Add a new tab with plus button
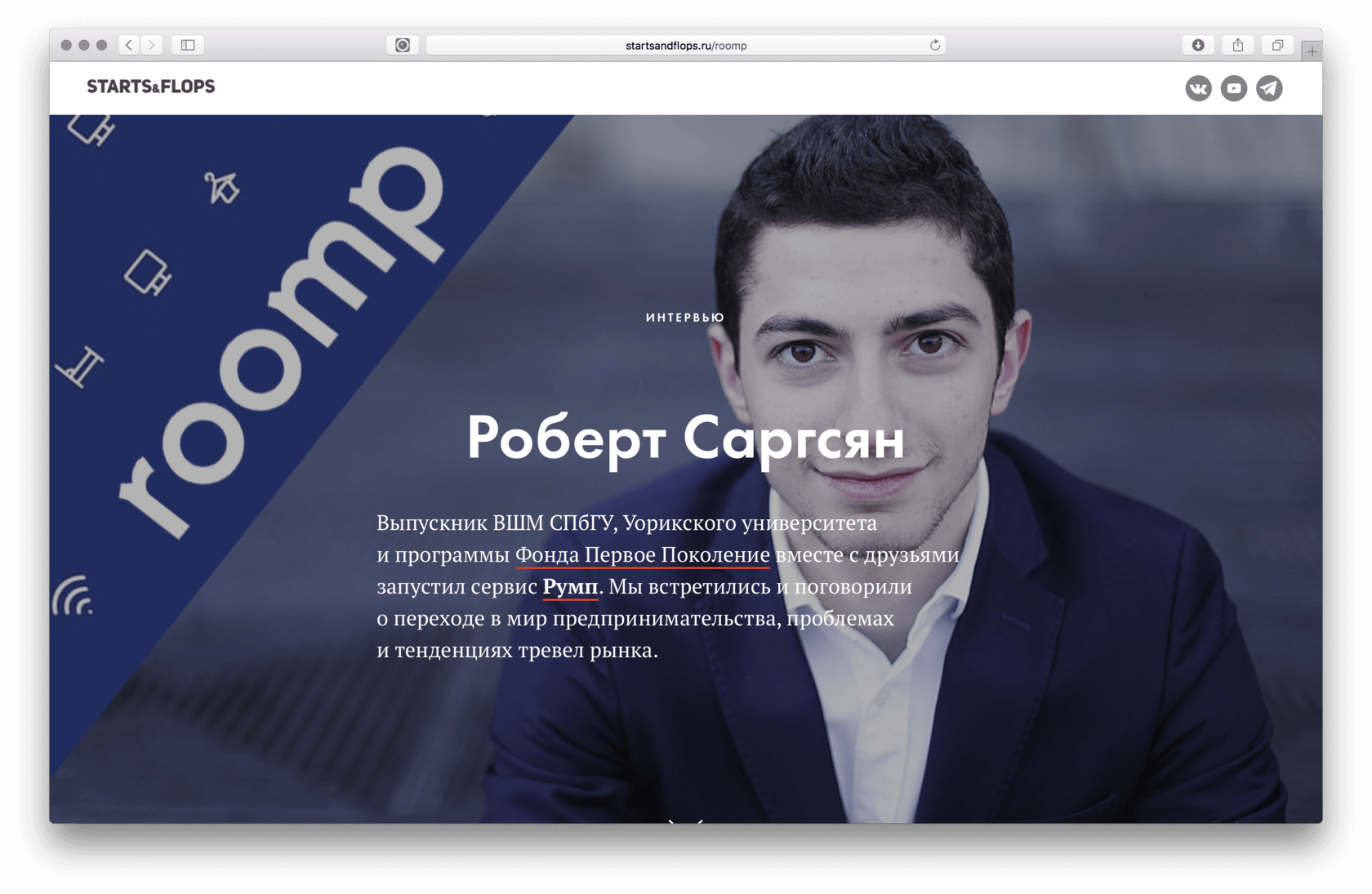 (1312, 51)
